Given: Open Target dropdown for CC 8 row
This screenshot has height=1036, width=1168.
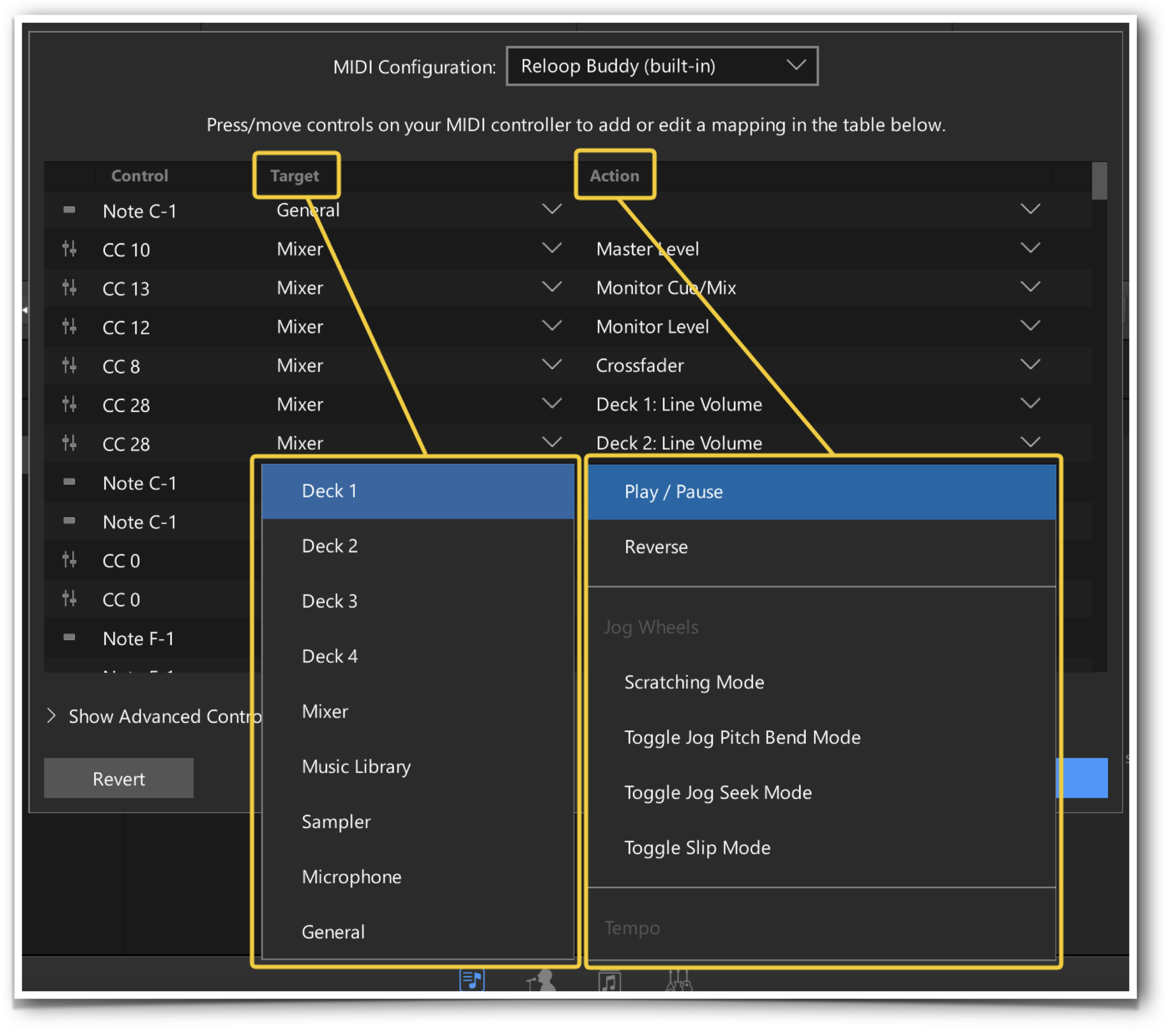Looking at the screenshot, I should (551, 365).
